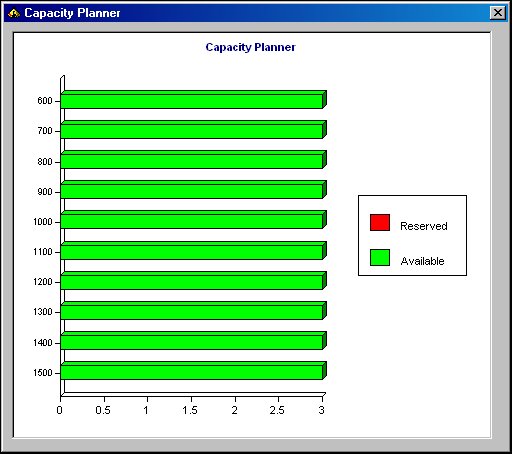Click the 0 value on horizontal axis
Image resolution: width=512 pixels, height=454 pixels.
(60, 410)
